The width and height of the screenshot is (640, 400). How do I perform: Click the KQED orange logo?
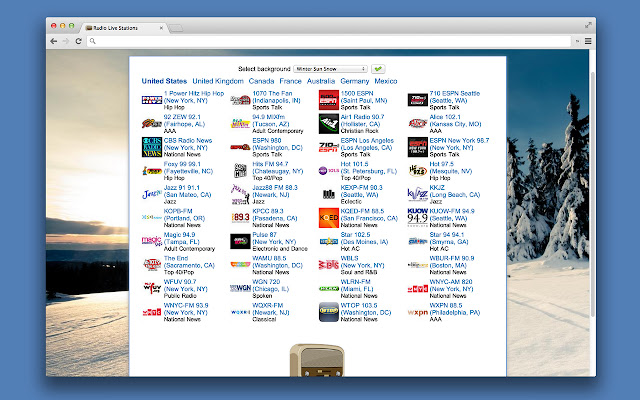pos(329,218)
